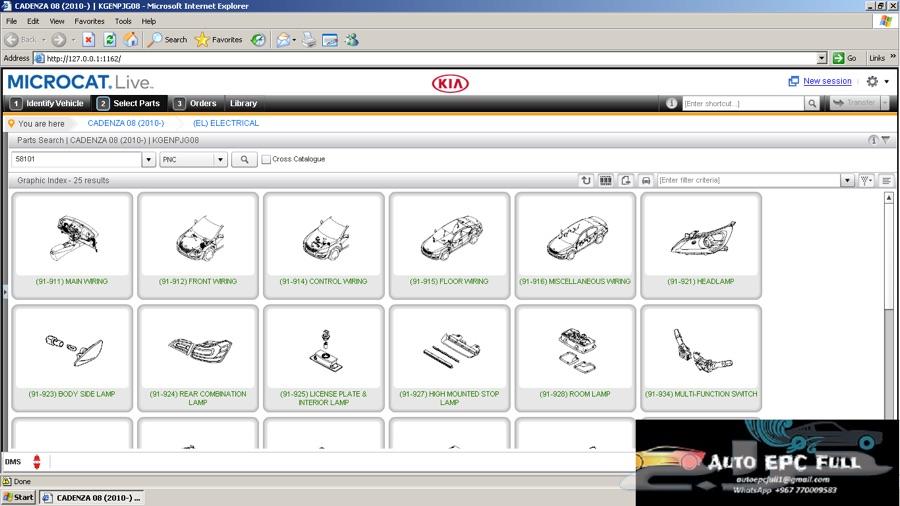900x506 pixels.
Task: Click the Transfer button
Action: (855, 103)
